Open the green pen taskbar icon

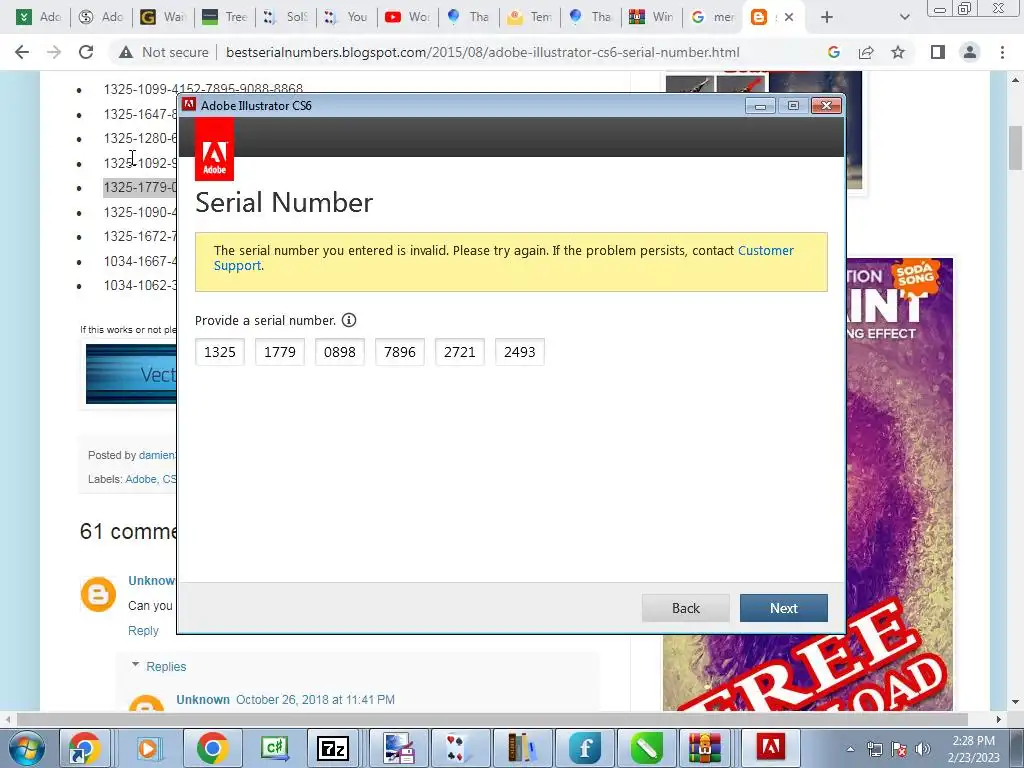(647, 748)
